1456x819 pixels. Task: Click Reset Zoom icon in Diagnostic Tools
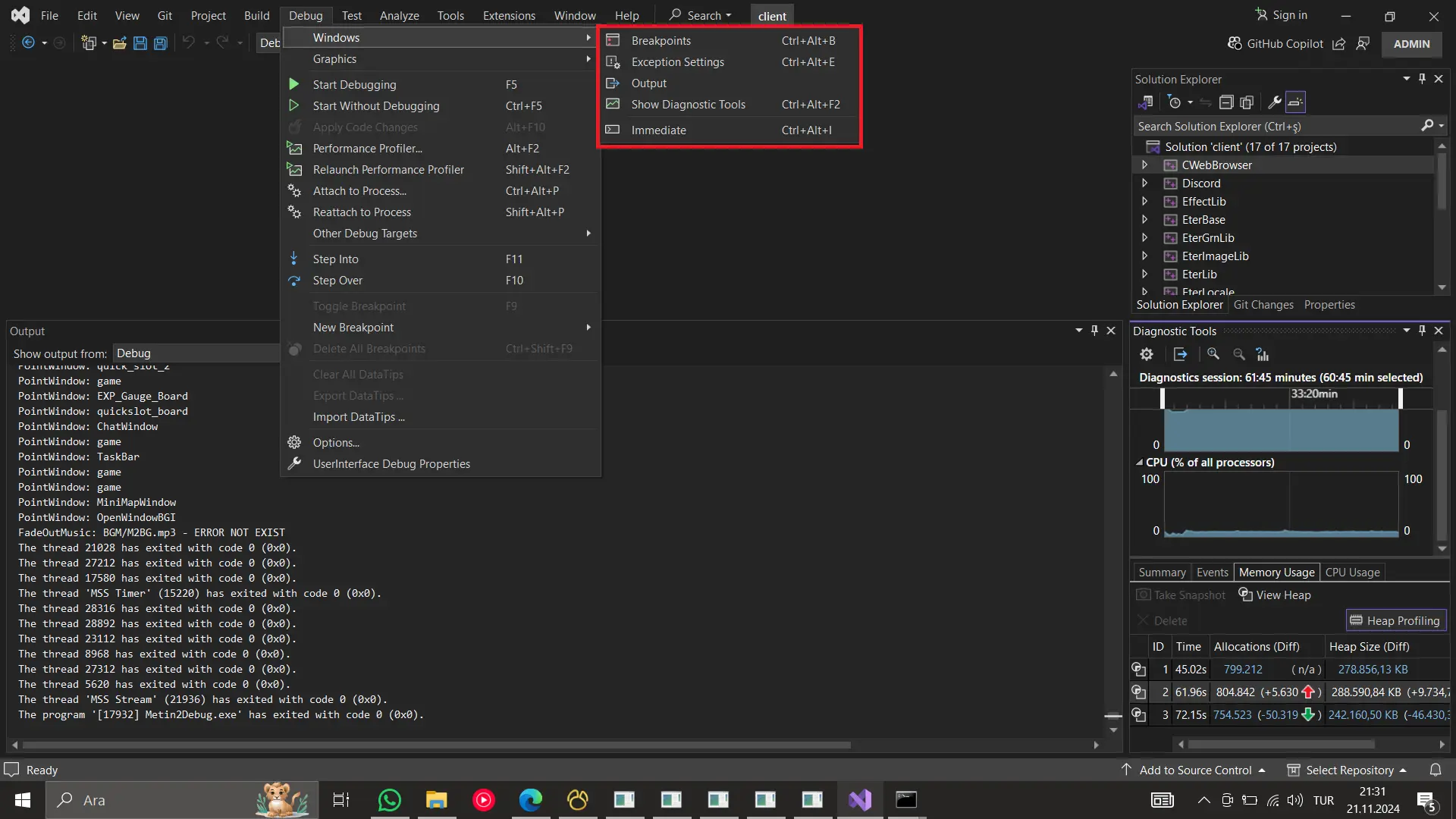(x=1263, y=354)
